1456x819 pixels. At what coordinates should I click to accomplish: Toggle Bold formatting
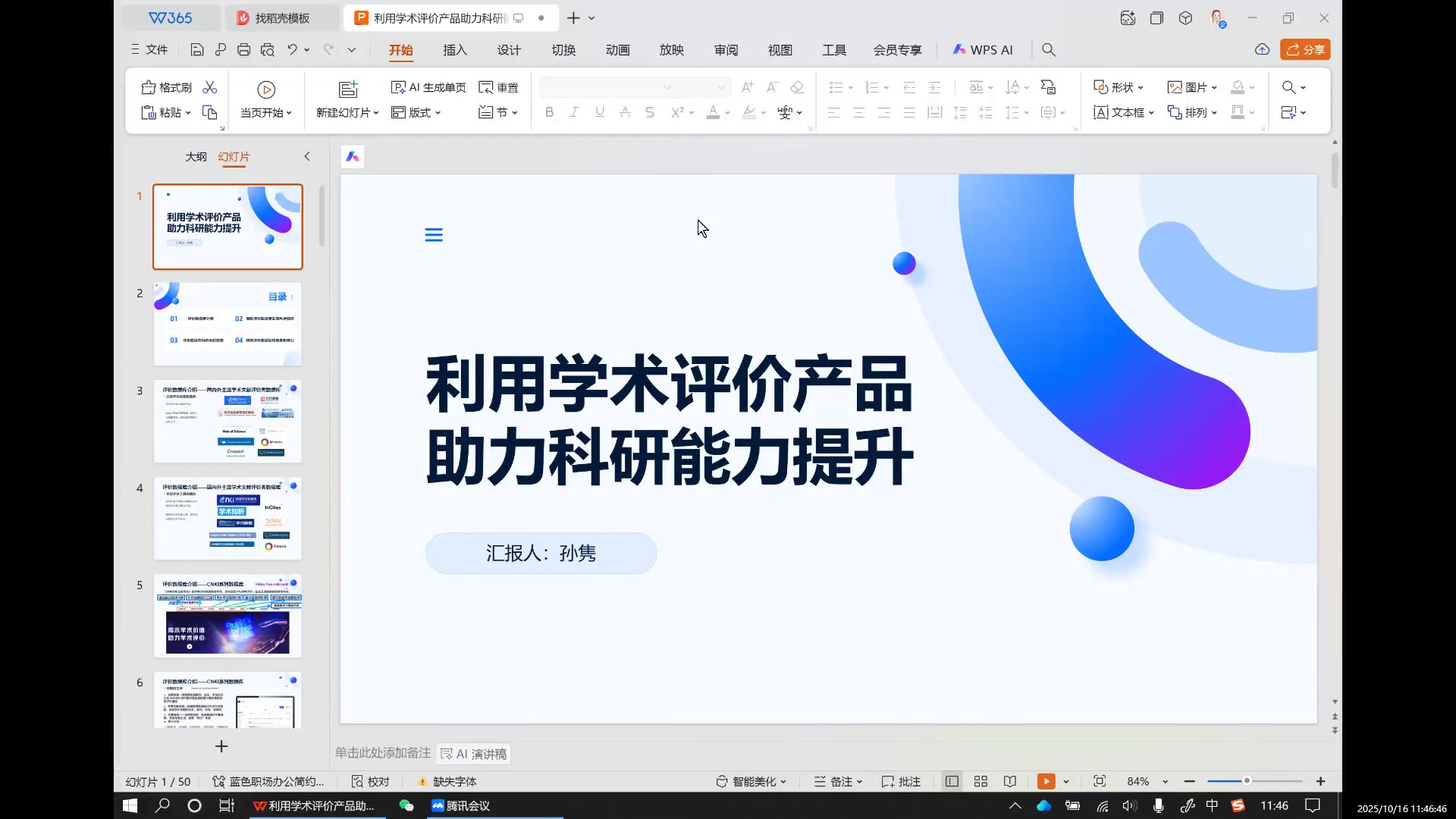(x=550, y=112)
